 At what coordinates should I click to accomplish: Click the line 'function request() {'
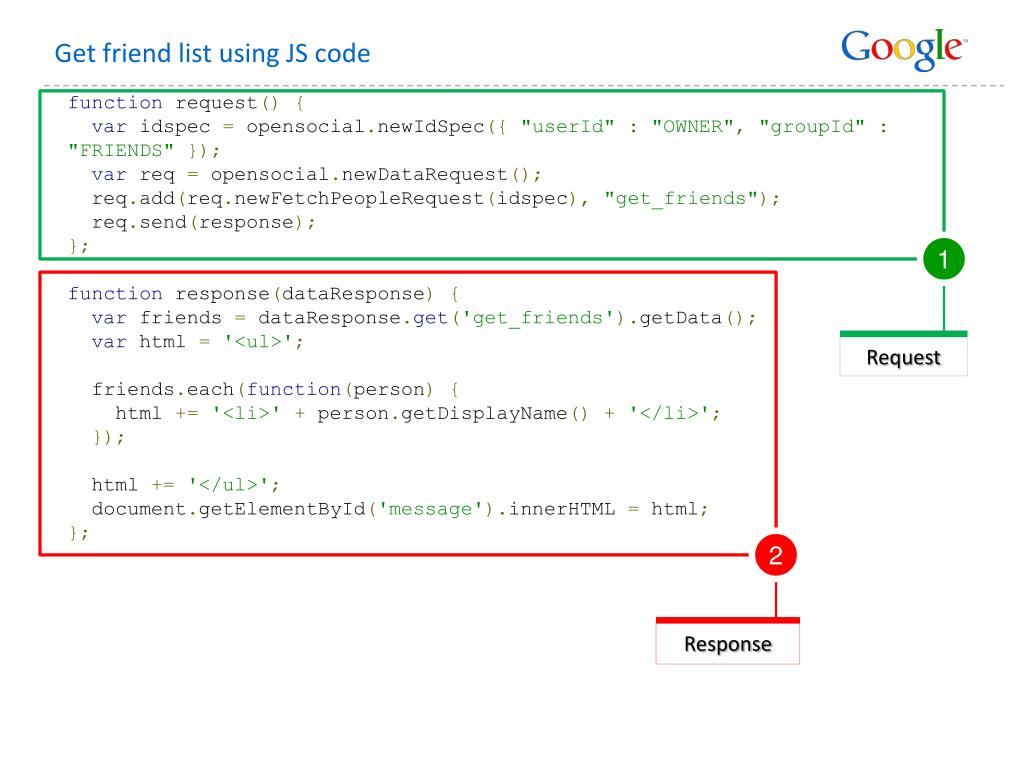click(x=186, y=103)
